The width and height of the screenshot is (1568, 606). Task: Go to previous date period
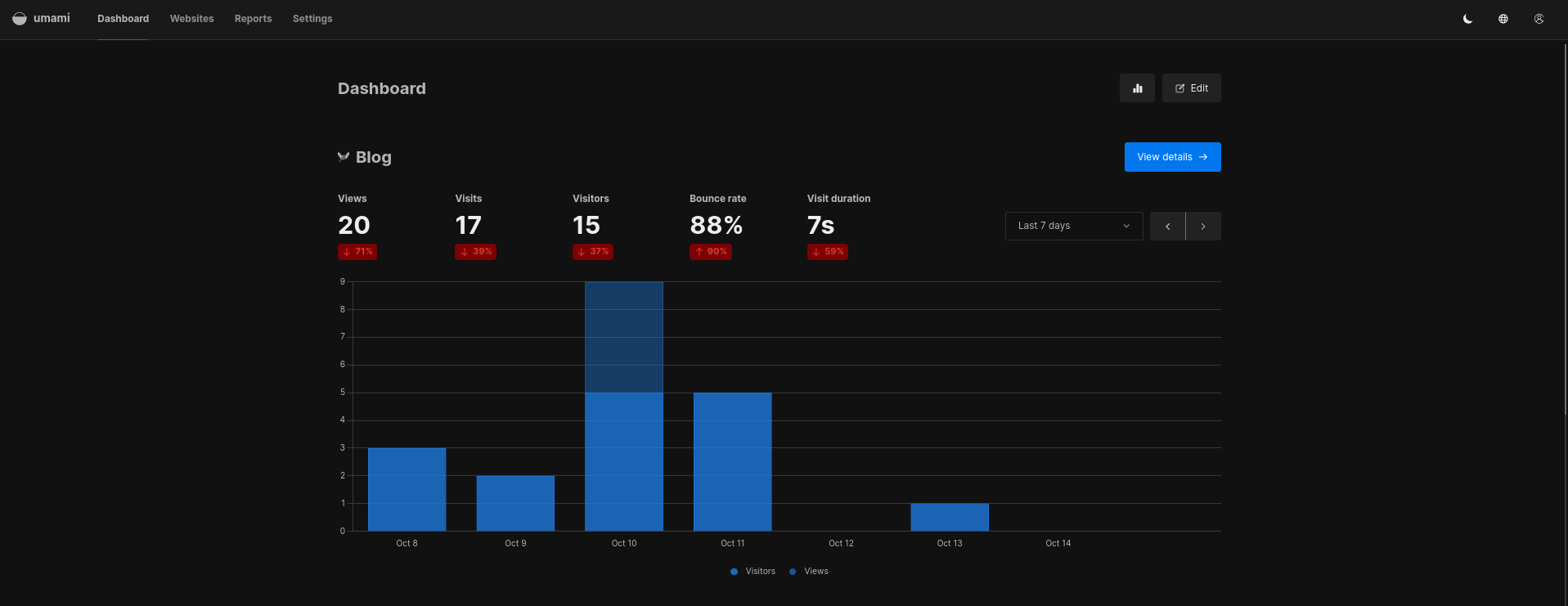1167,227
